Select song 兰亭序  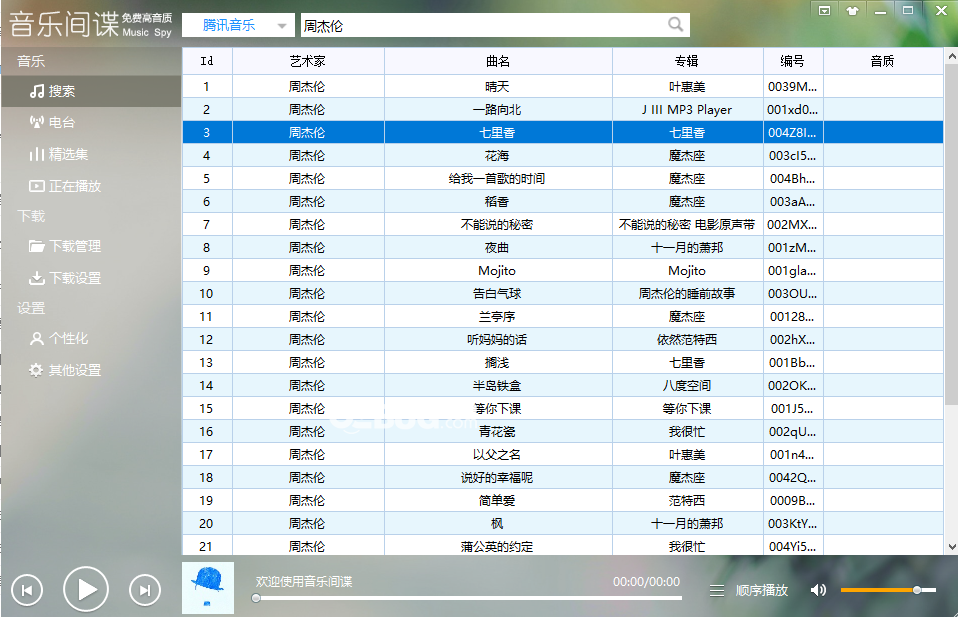pyautogui.click(x=497, y=317)
